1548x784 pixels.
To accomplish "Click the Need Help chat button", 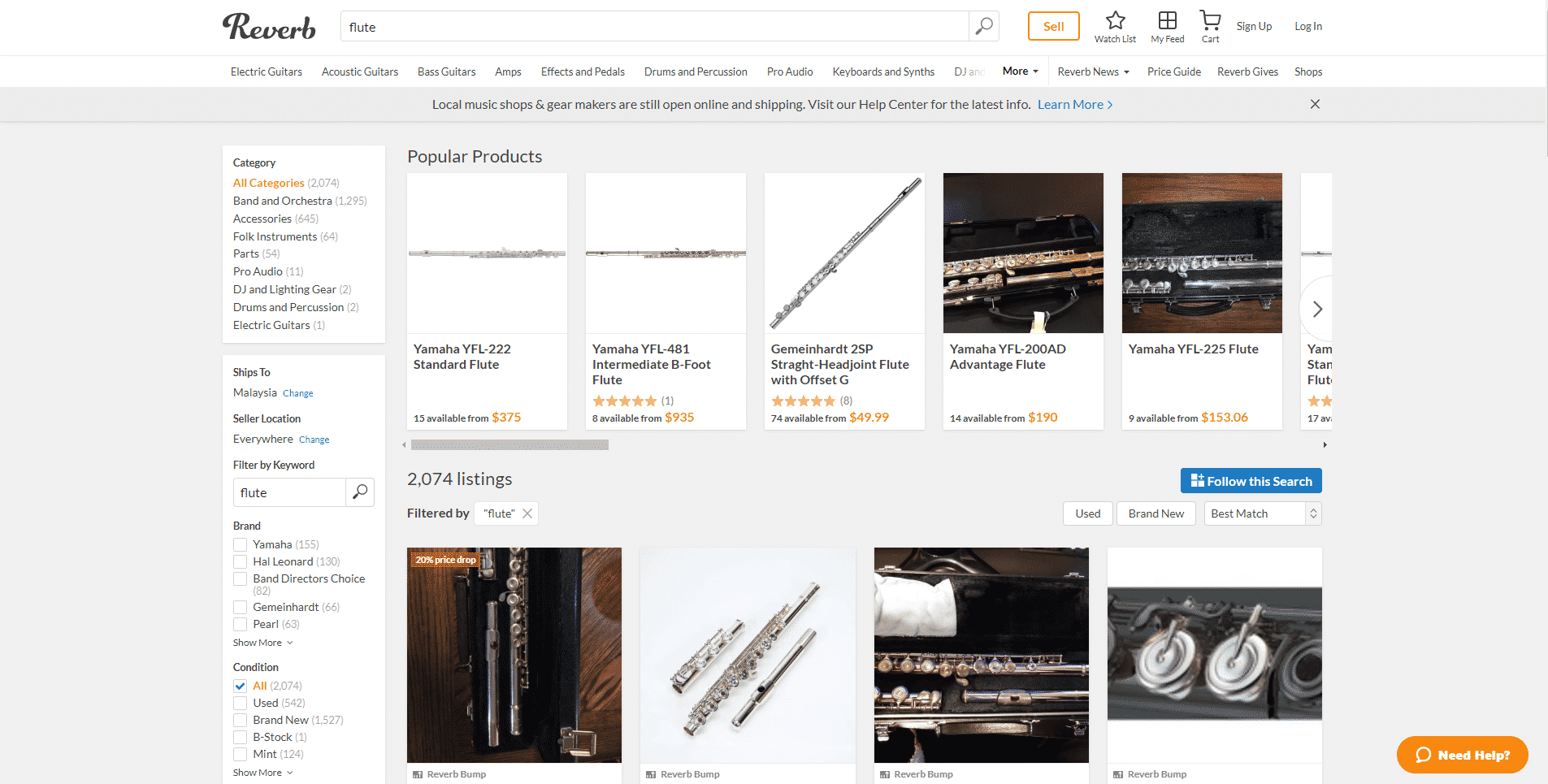I will click(x=1463, y=755).
